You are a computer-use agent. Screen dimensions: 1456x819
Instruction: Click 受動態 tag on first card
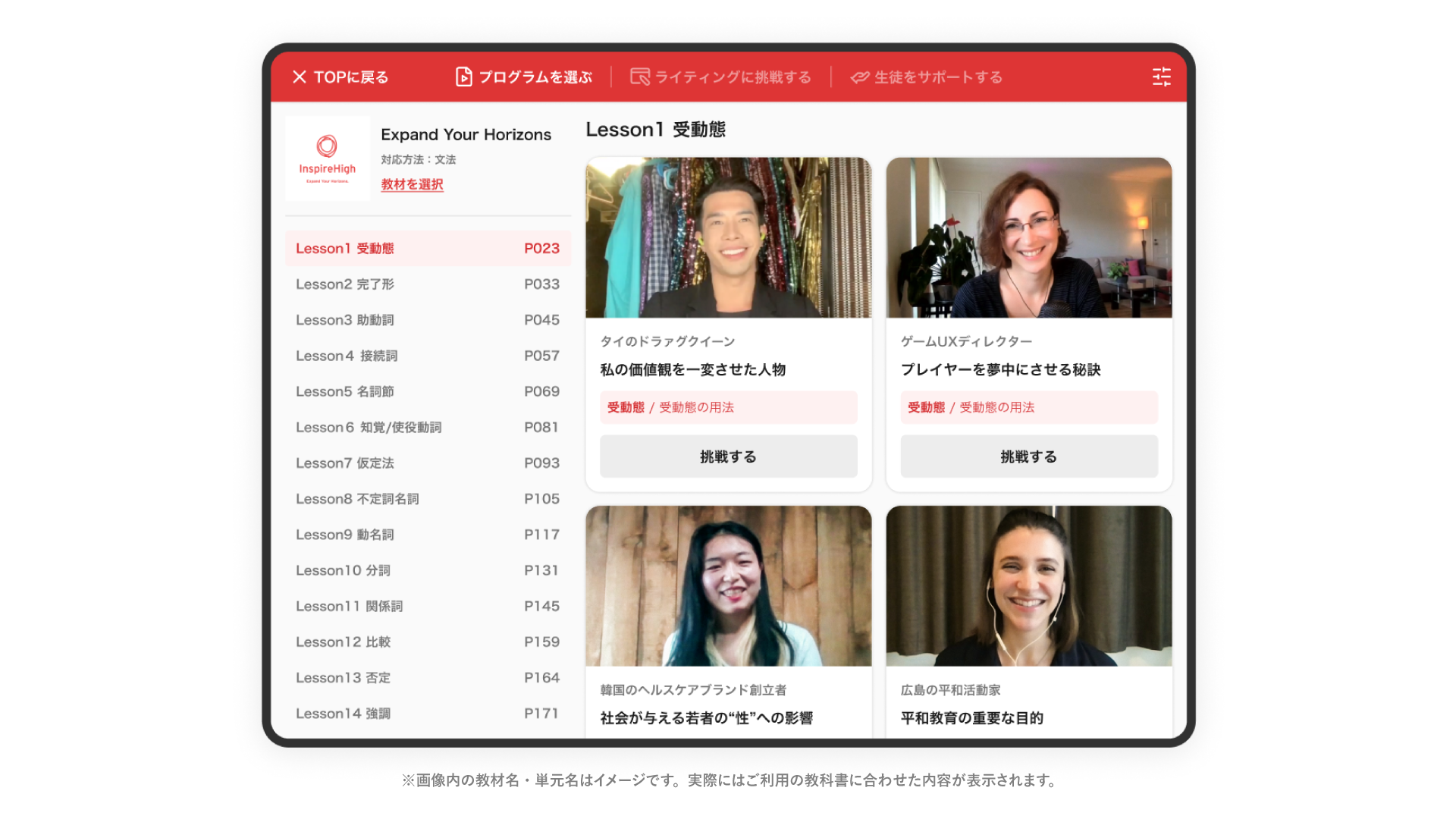point(626,407)
